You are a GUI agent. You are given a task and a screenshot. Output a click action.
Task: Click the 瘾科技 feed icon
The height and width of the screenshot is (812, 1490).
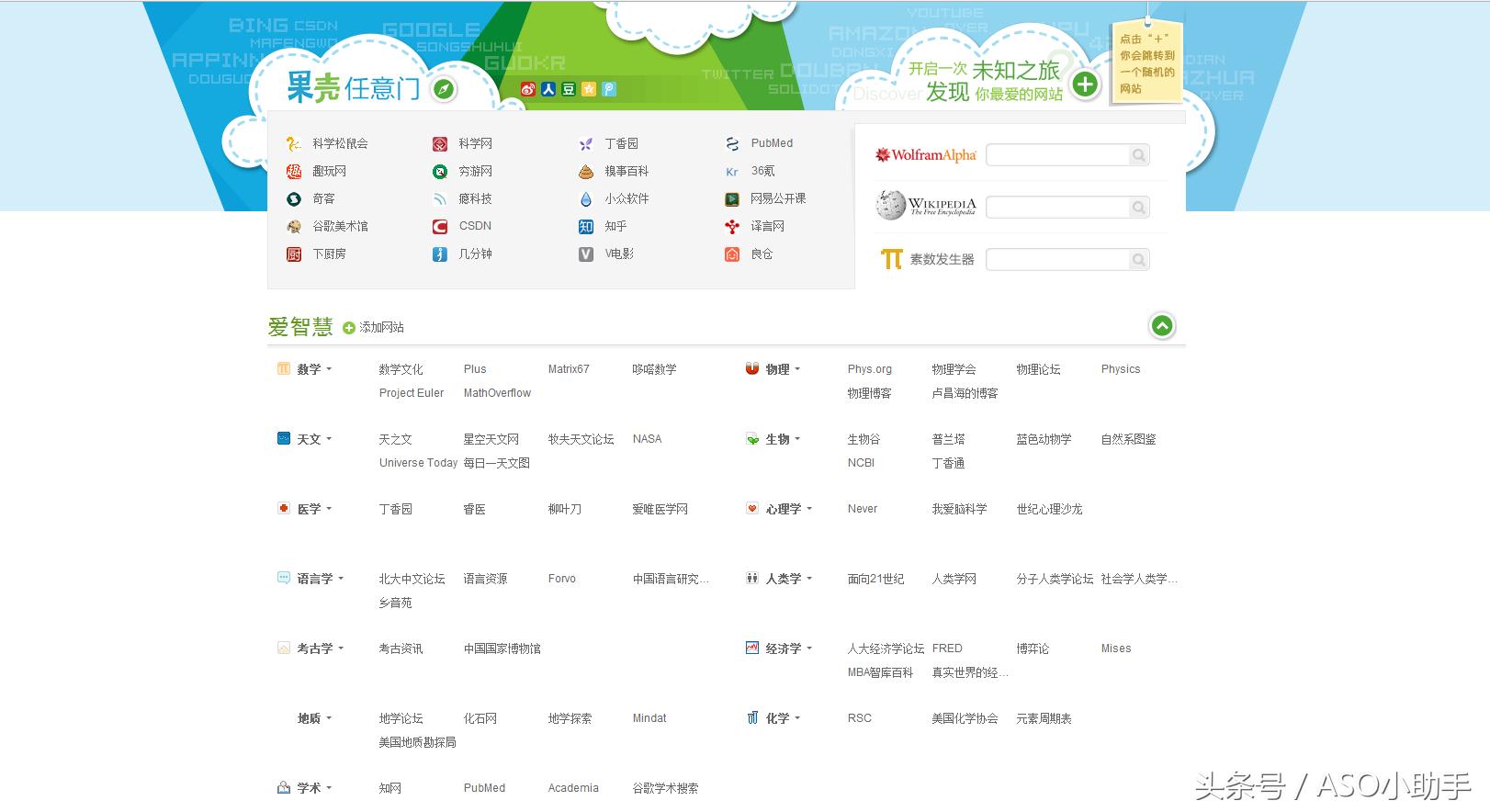[440, 198]
